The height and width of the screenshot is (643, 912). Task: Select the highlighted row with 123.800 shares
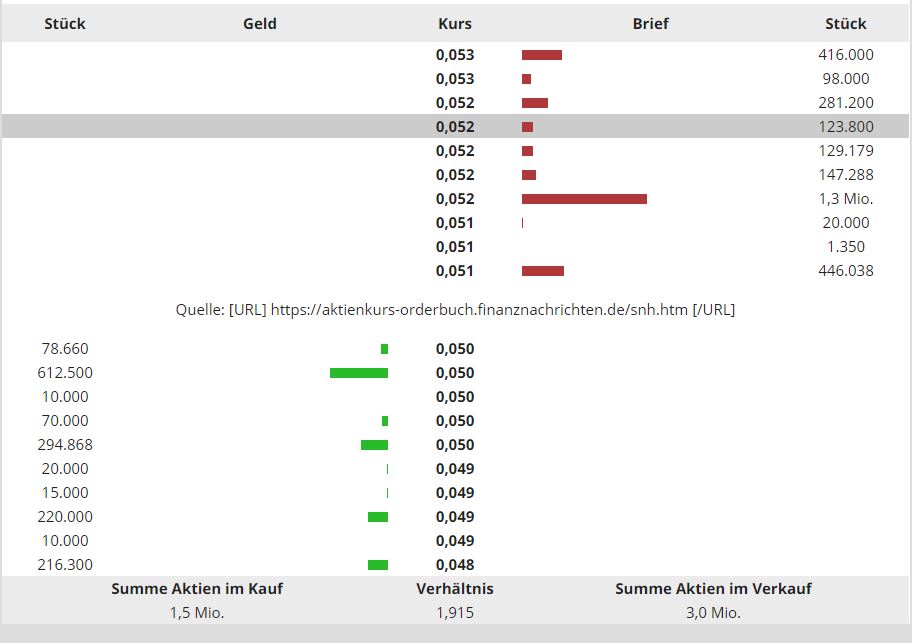[455, 127]
